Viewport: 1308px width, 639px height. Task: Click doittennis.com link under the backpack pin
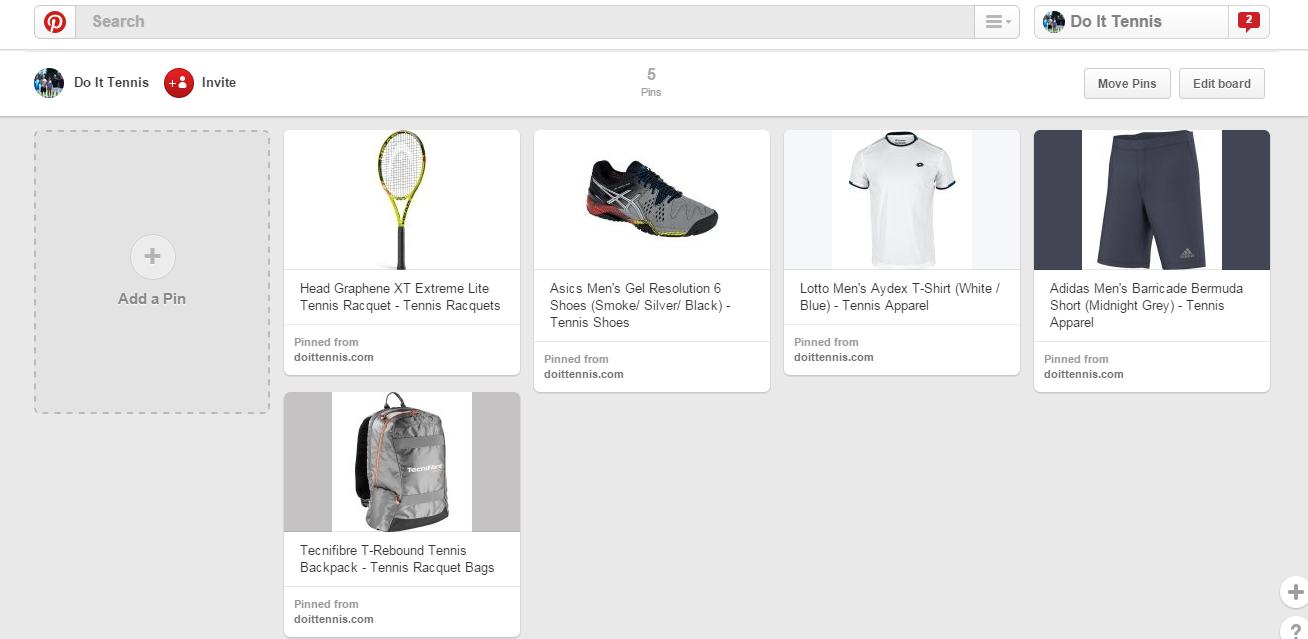pos(334,619)
